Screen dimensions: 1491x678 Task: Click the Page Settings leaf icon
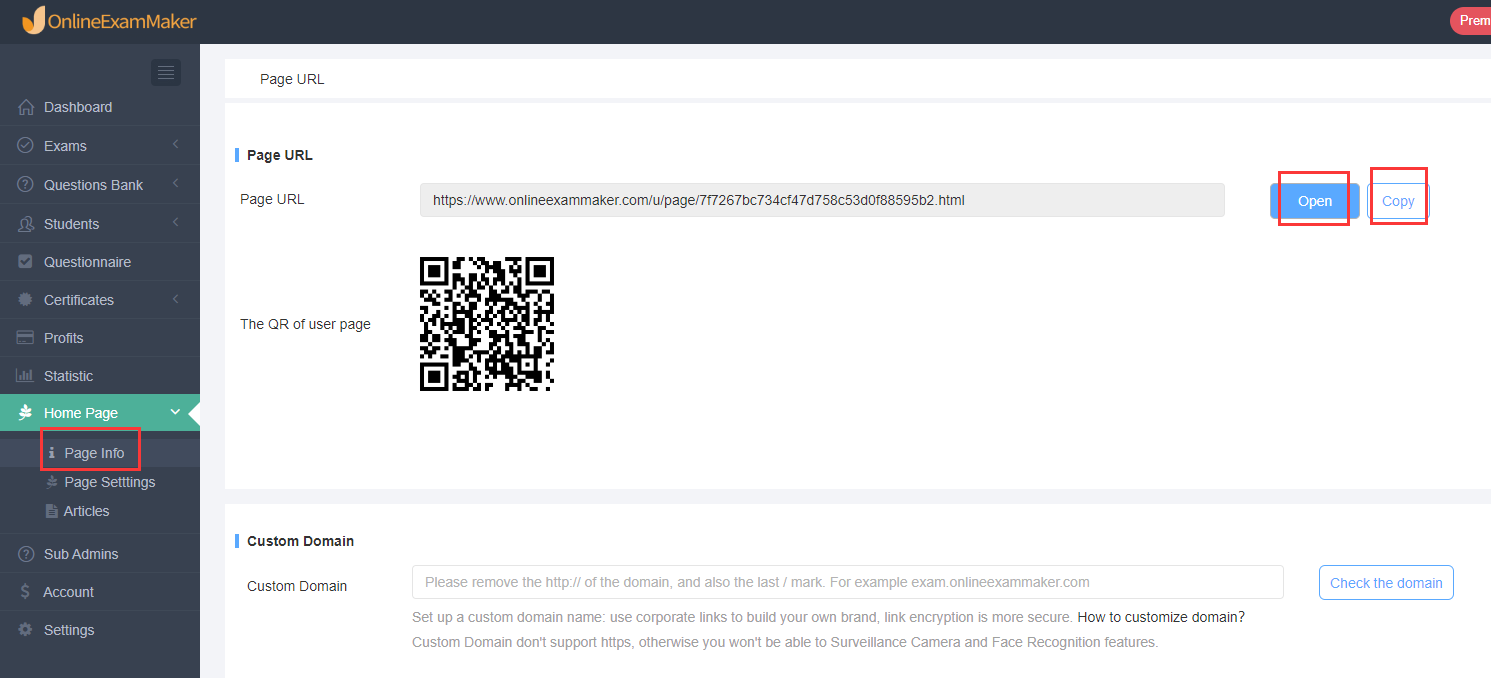(52, 482)
